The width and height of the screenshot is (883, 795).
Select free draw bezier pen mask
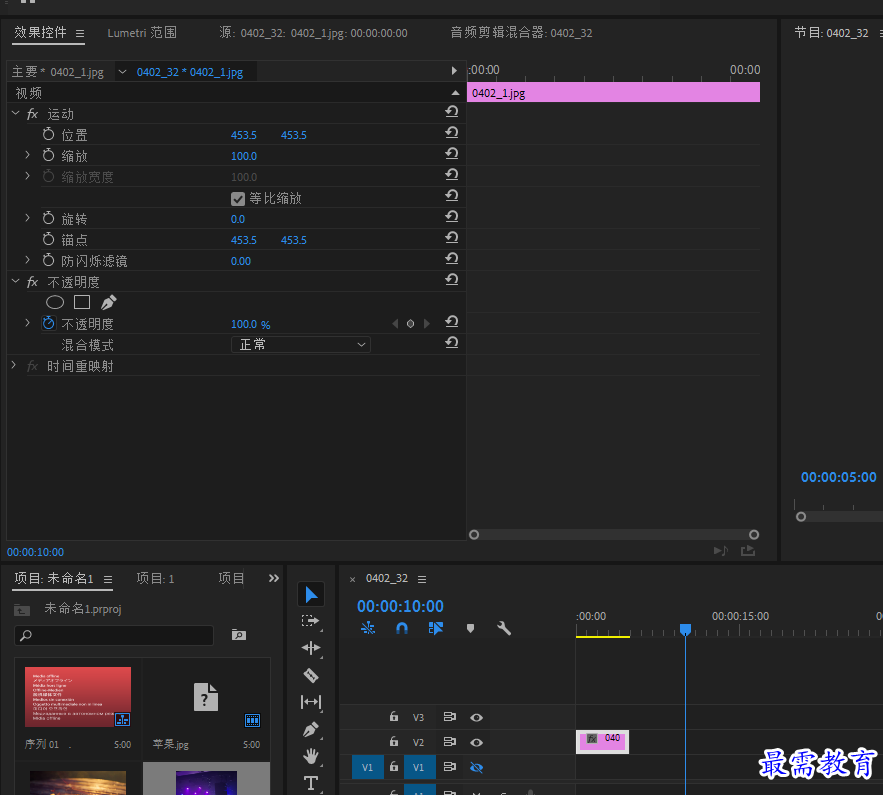pos(109,302)
